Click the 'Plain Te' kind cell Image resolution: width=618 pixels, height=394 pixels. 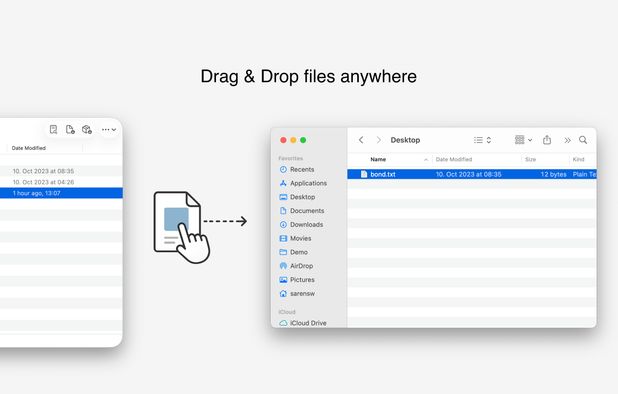coord(584,174)
